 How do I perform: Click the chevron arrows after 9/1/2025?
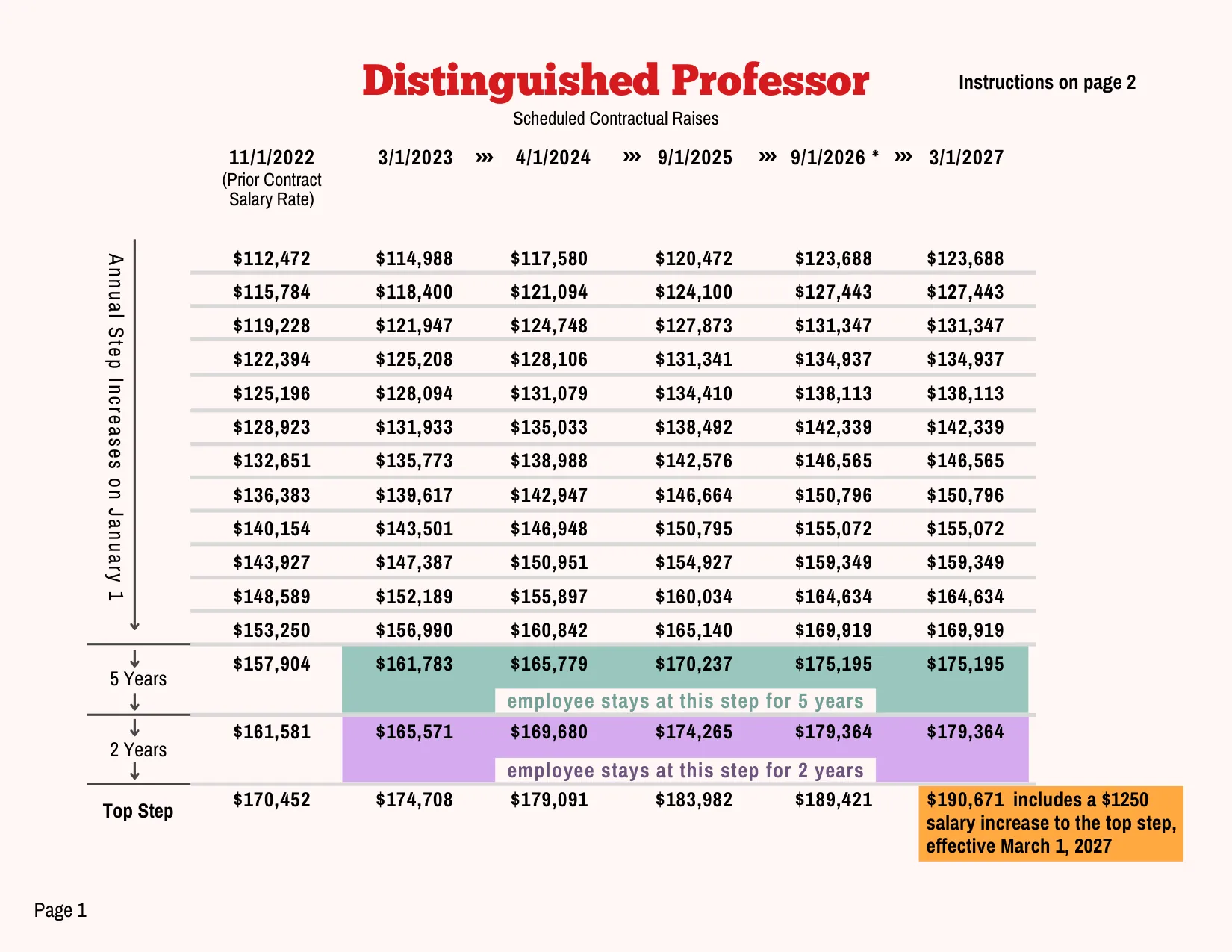768,156
